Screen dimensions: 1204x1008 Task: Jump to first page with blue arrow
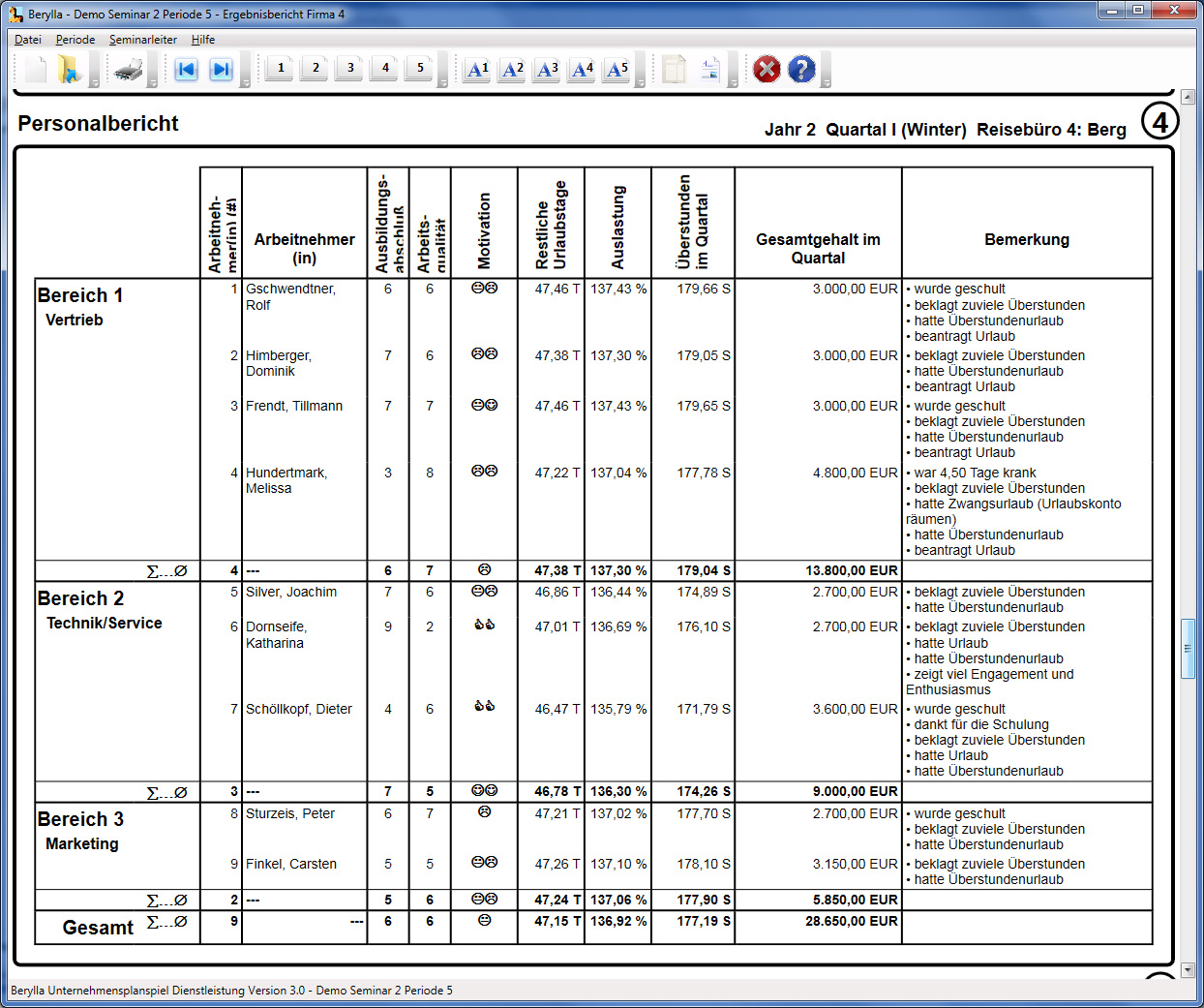(x=186, y=70)
